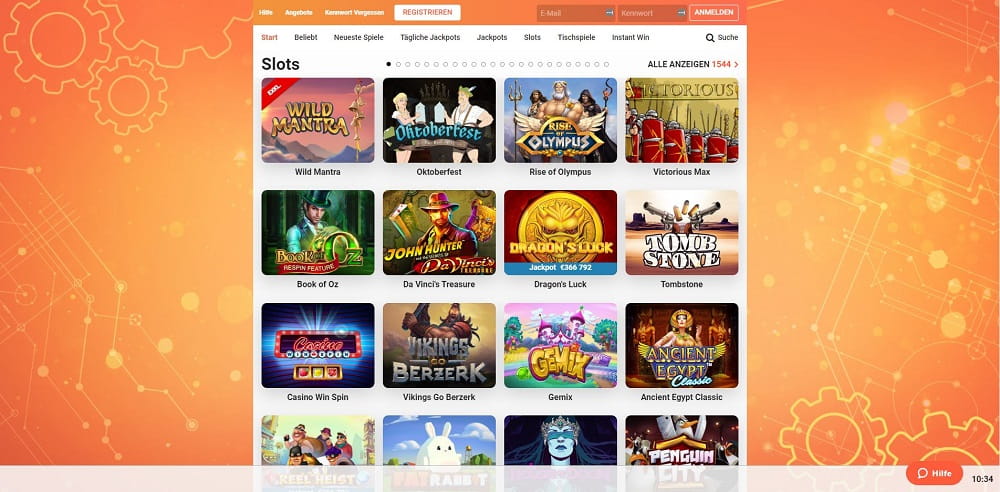The height and width of the screenshot is (492, 1000).
Task: Open the Hilfe chat bubble
Action: click(x=934, y=473)
